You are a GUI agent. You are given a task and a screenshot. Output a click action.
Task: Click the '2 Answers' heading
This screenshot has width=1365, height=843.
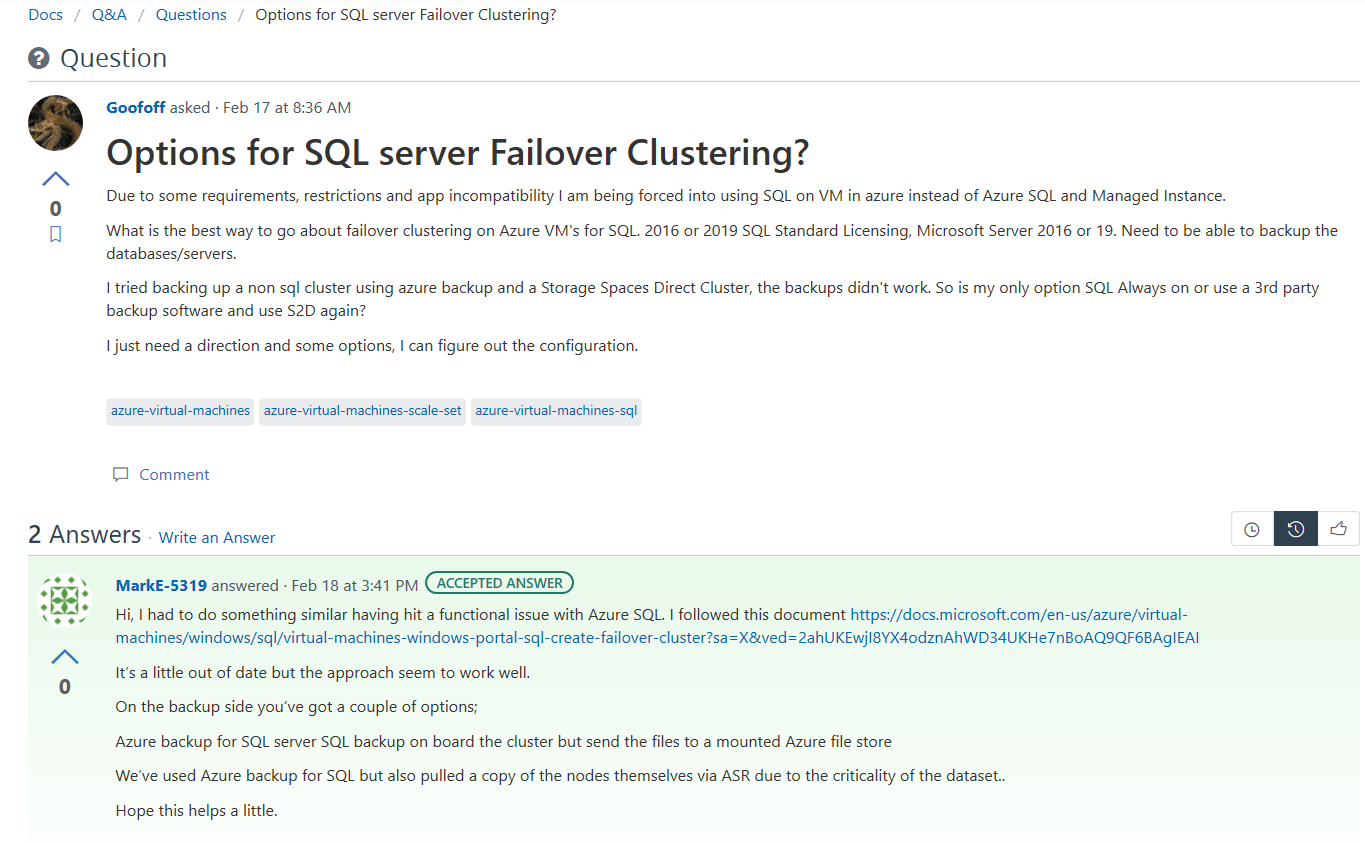pos(84,535)
